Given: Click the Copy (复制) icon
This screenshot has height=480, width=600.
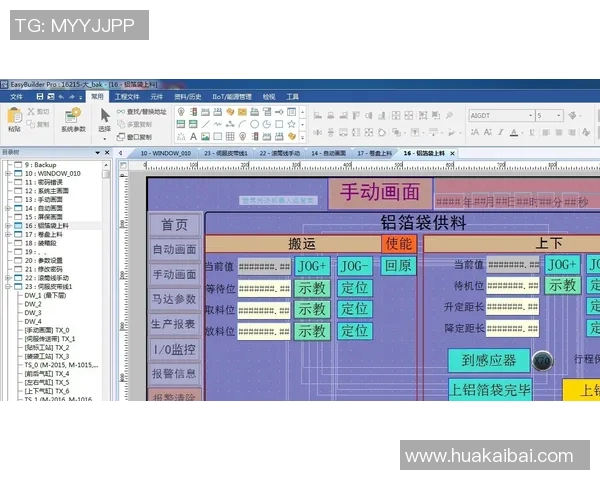Looking at the screenshot, I should (31, 124).
